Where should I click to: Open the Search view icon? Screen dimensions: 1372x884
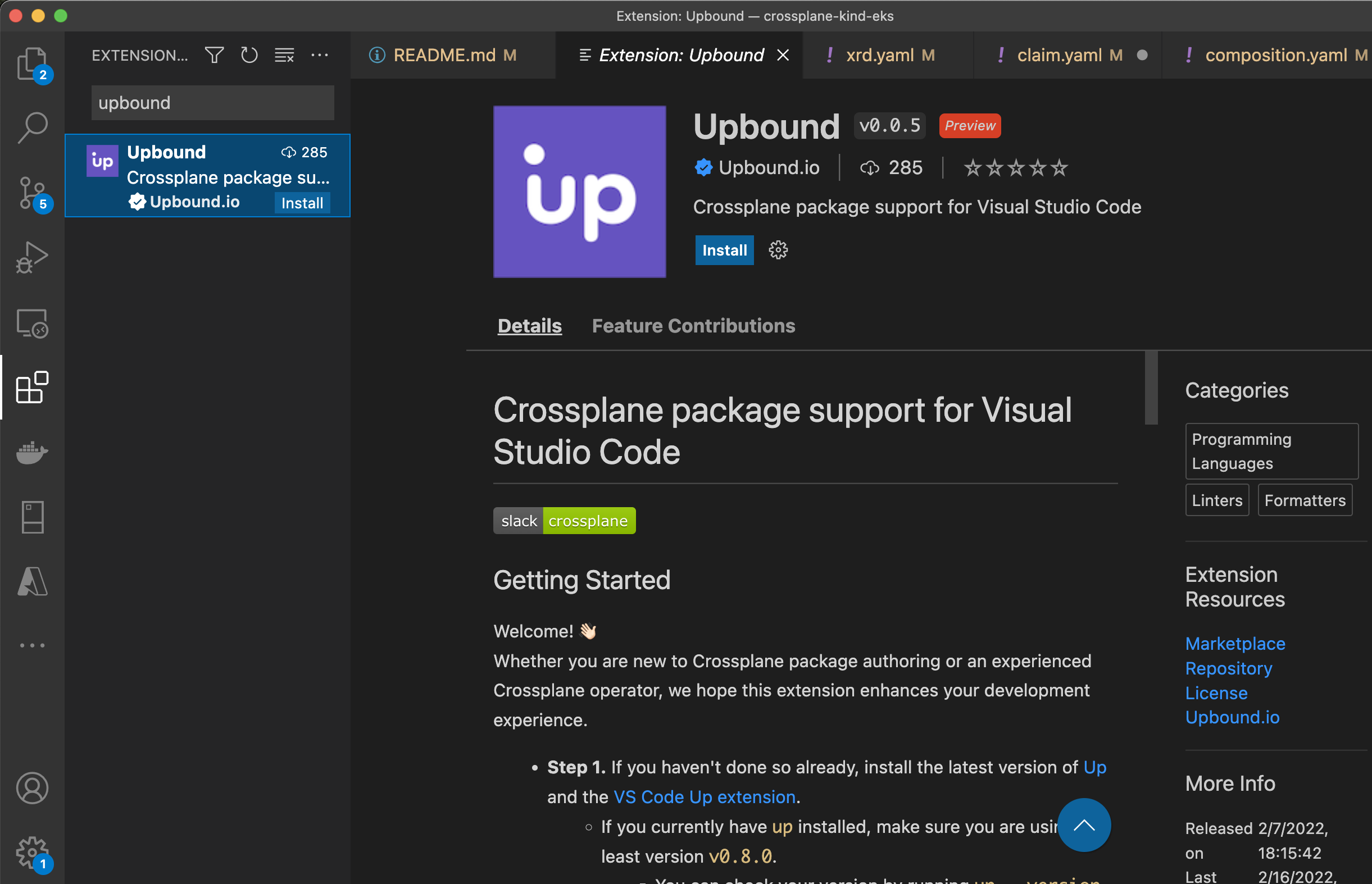[31, 127]
